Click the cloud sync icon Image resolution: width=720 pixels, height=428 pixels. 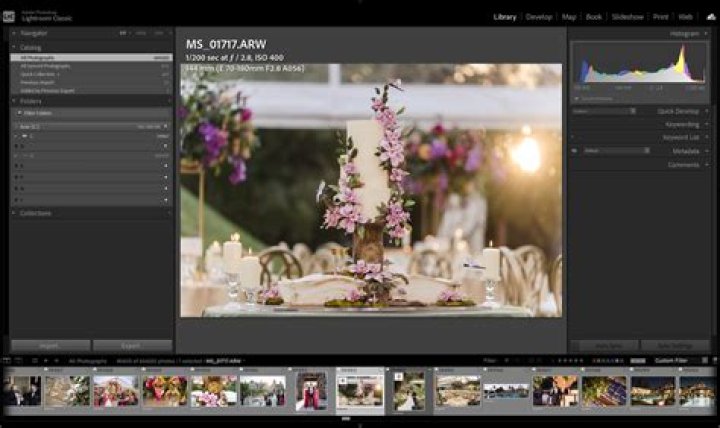[x=711, y=17]
